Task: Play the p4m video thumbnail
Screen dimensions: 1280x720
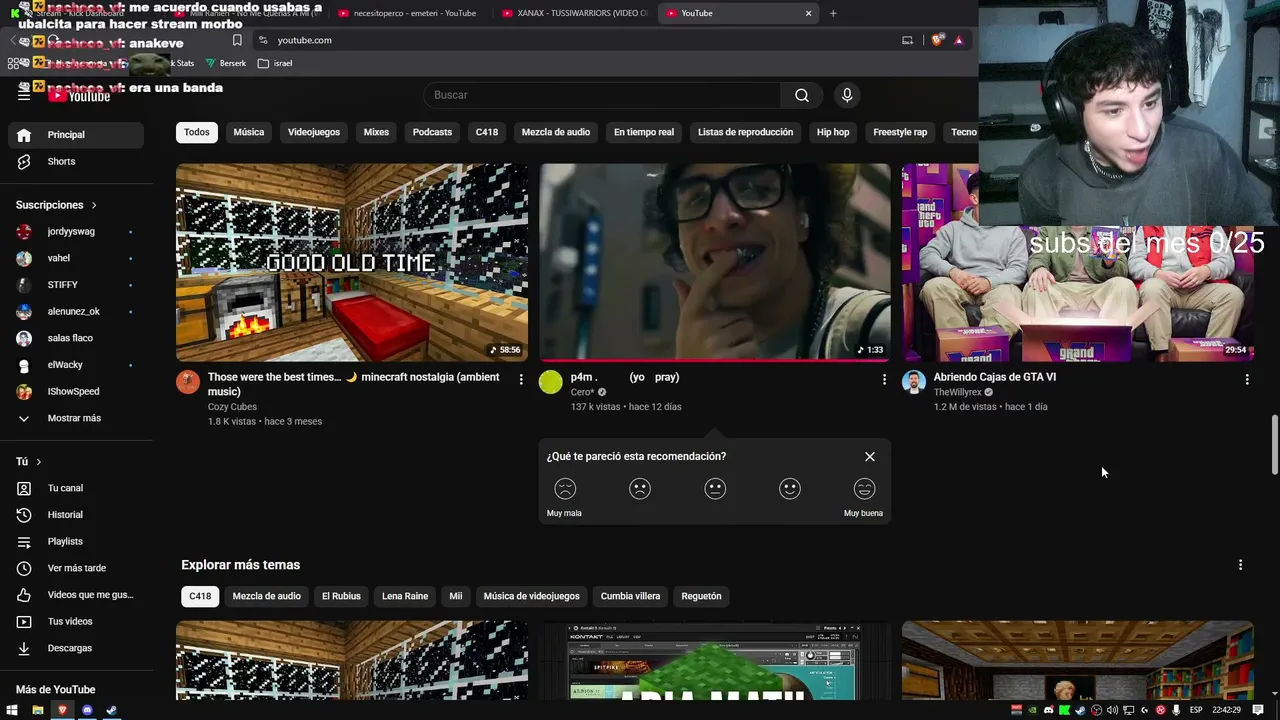Action: [715, 263]
